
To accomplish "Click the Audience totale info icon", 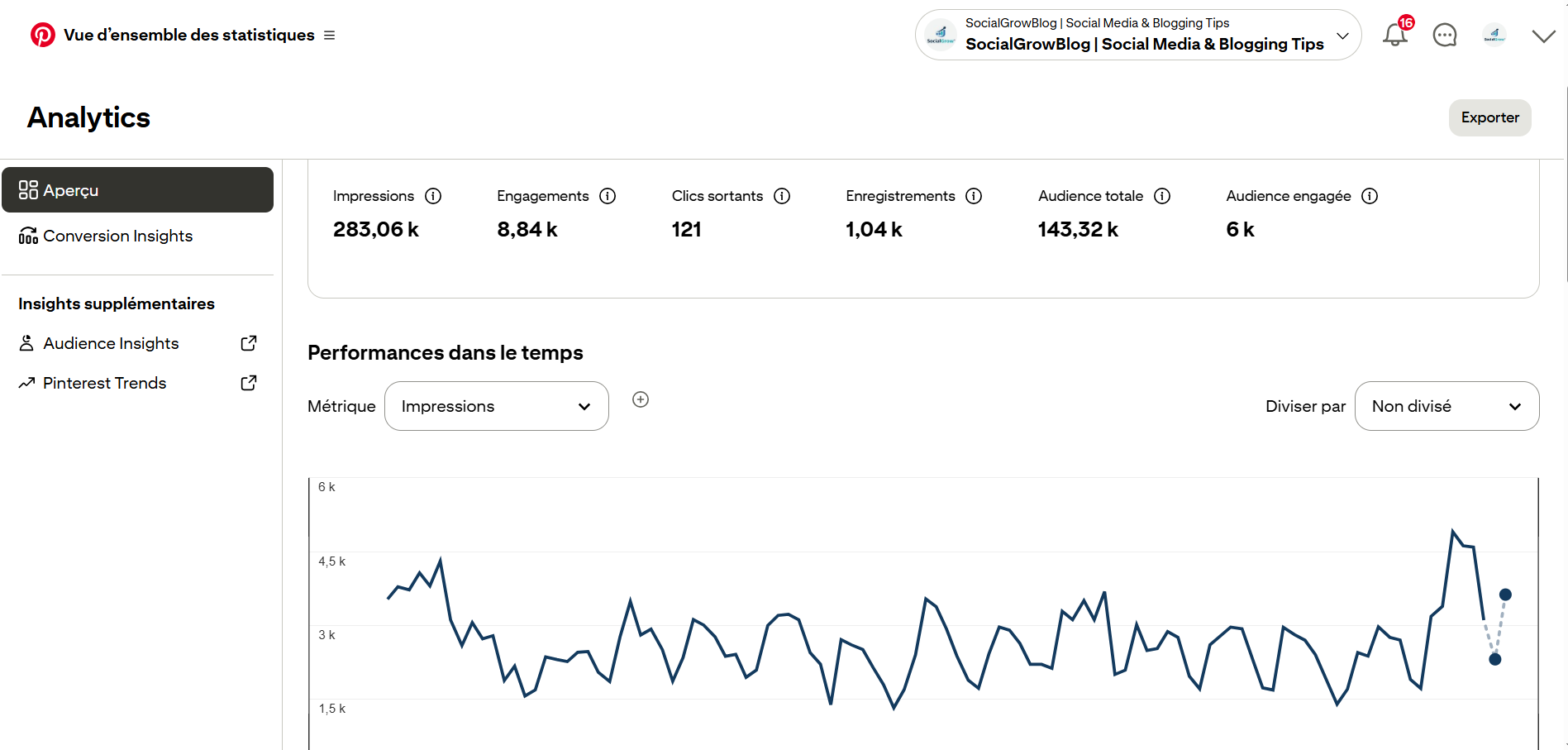I will coord(1162,196).
